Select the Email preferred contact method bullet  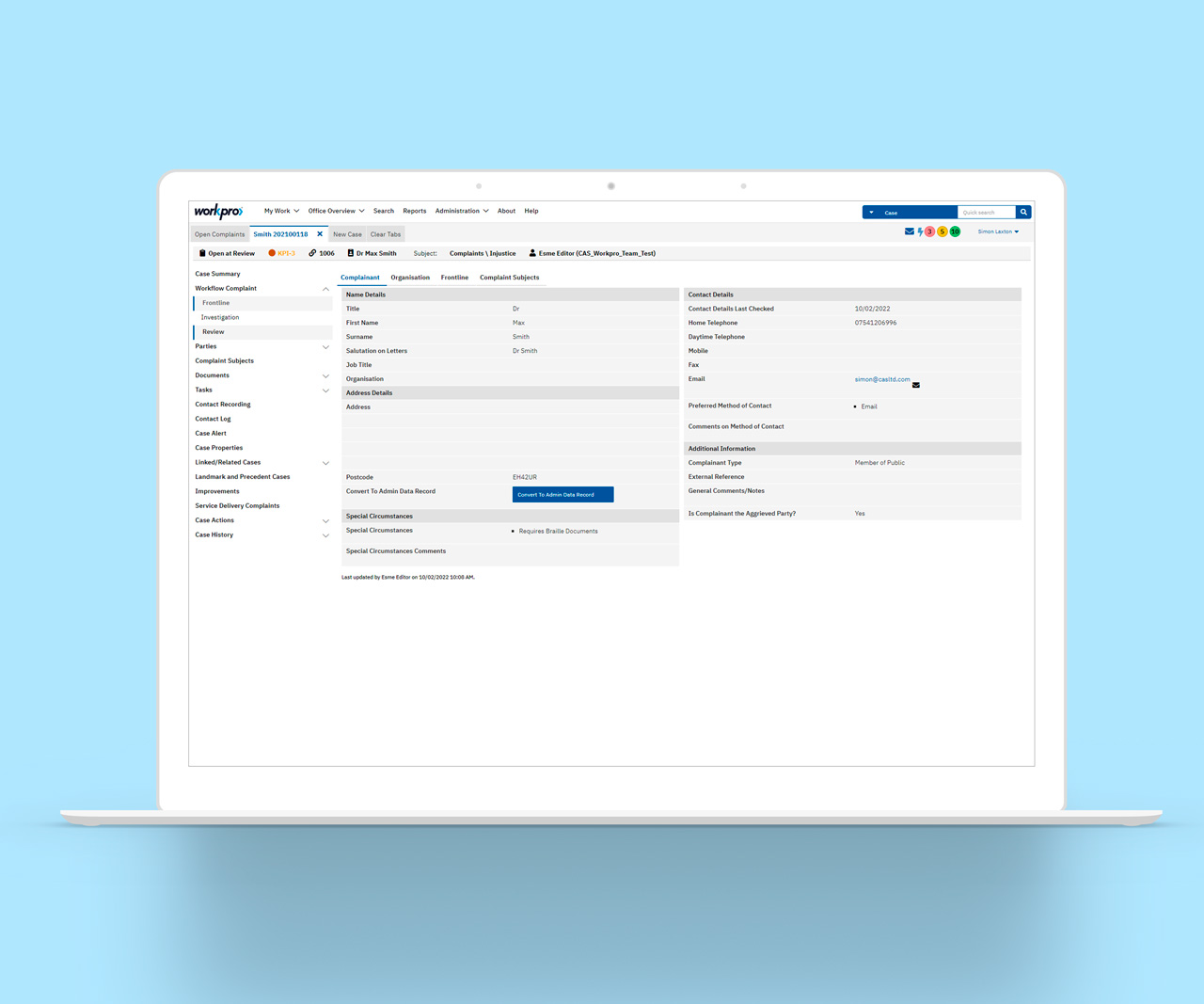856,406
